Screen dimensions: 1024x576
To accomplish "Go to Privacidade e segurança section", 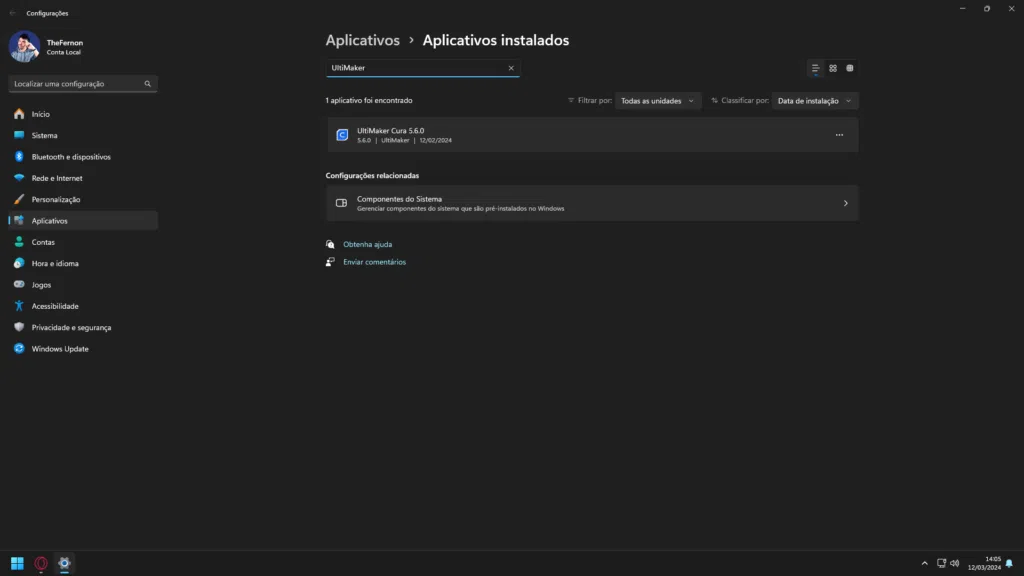I will (x=71, y=327).
